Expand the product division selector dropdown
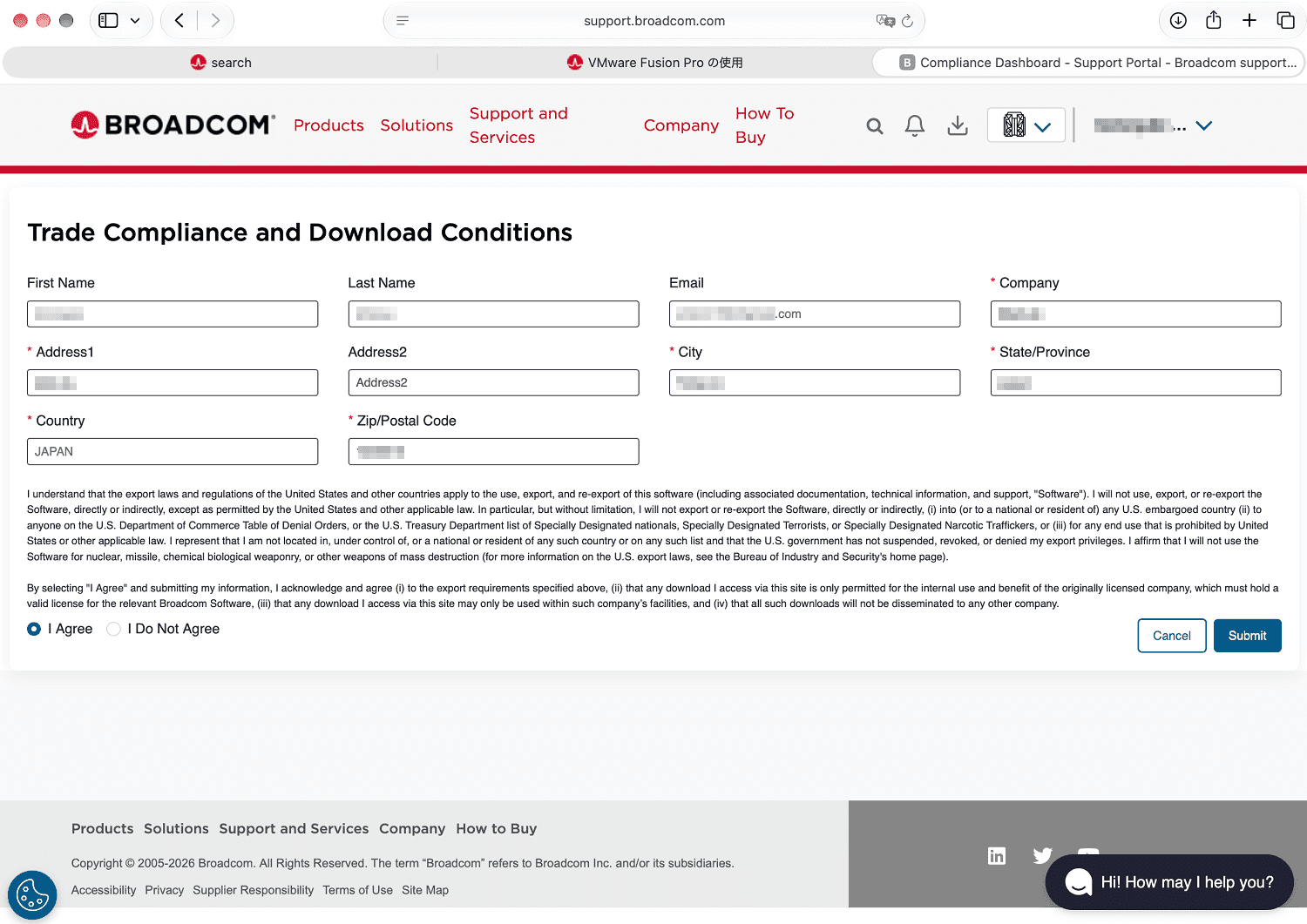The width and height of the screenshot is (1307, 924). 1026,125
